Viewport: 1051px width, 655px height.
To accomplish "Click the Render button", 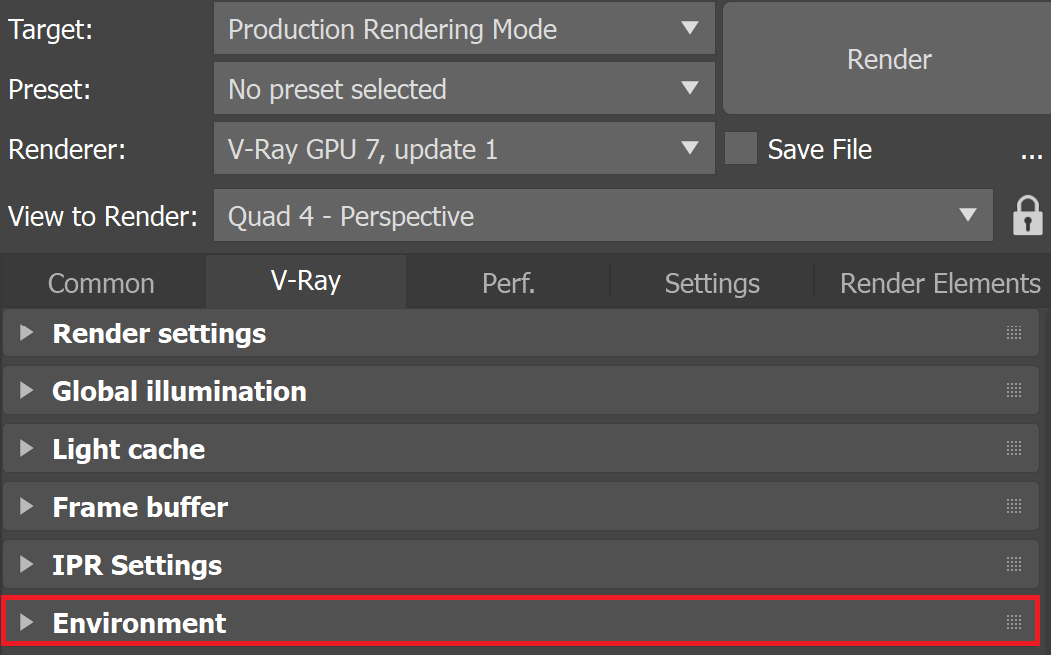I will click(889, 59).
